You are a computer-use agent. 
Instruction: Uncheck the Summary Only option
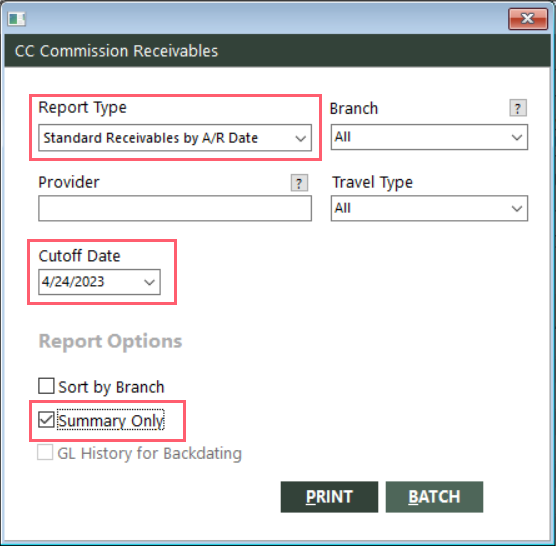point(46,420)
